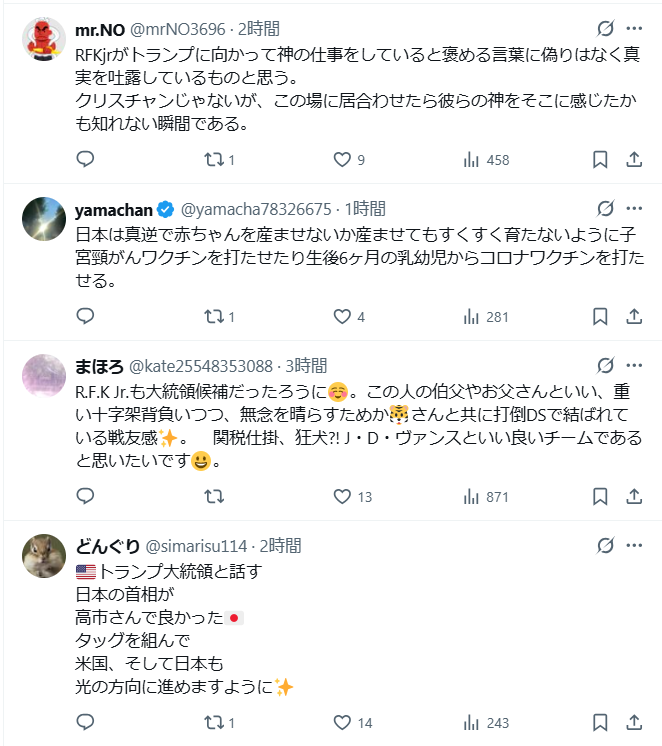Repost どんぐり's post about Trump

[x=213, y=722]
